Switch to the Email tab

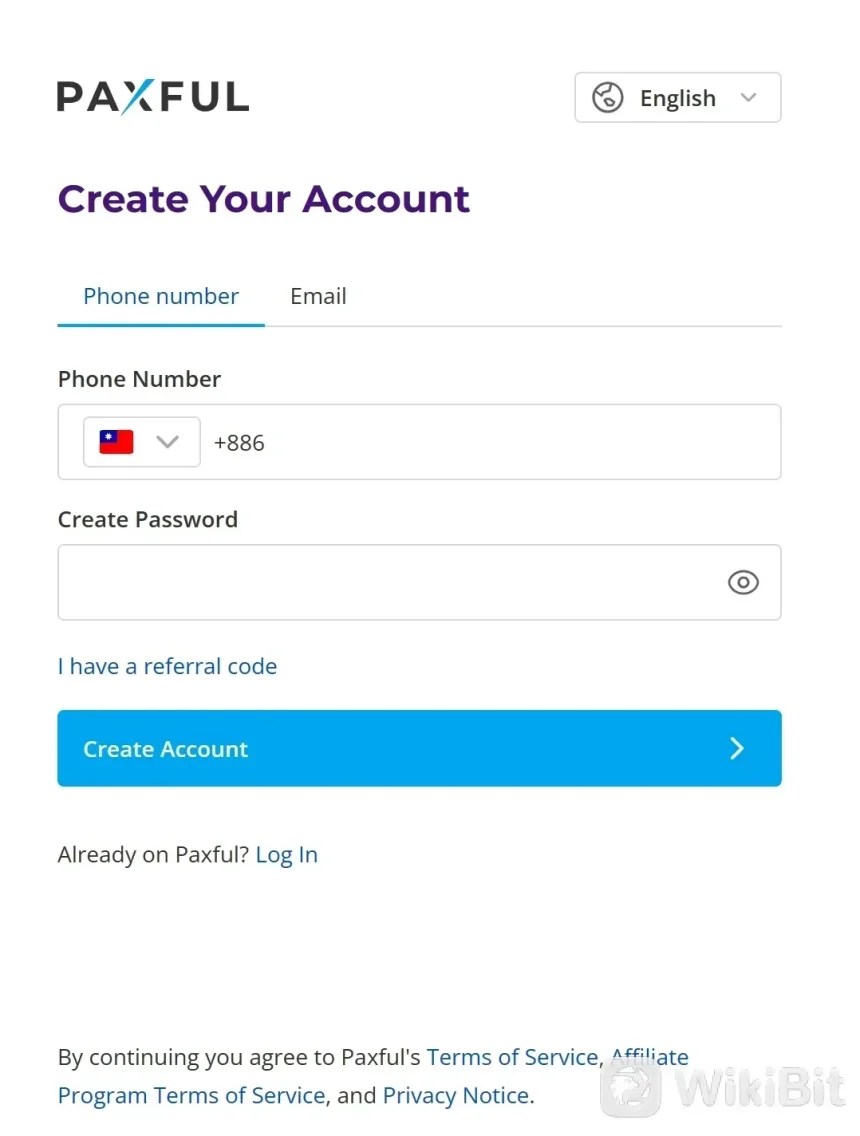pos(318,296)
